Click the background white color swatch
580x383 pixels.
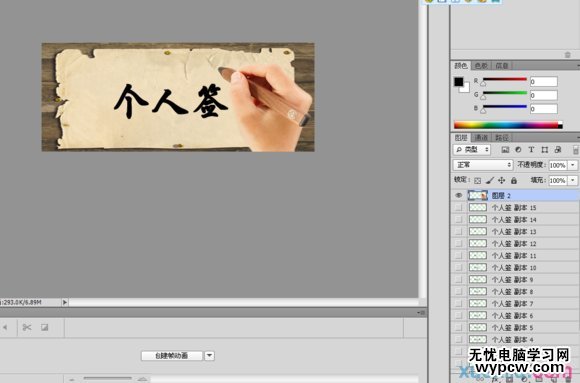[x=465, y=88]
